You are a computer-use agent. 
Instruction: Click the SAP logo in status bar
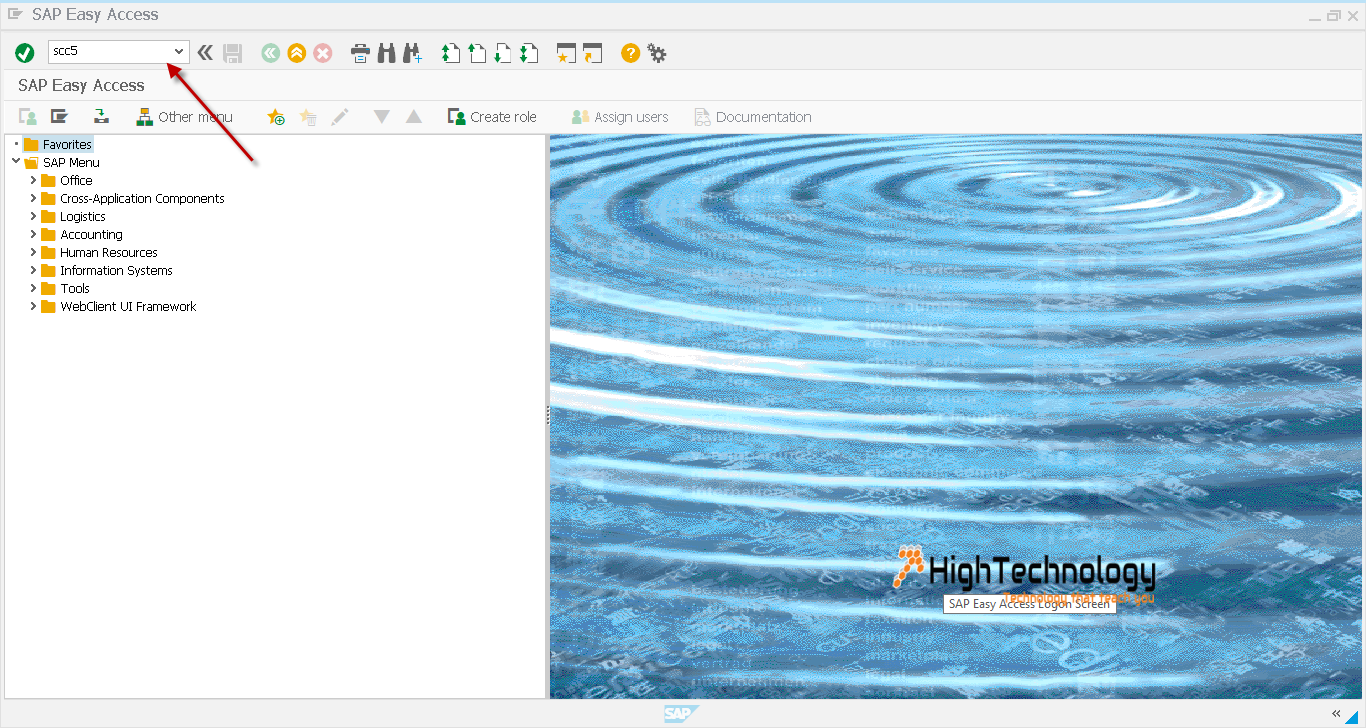[681, 713]
